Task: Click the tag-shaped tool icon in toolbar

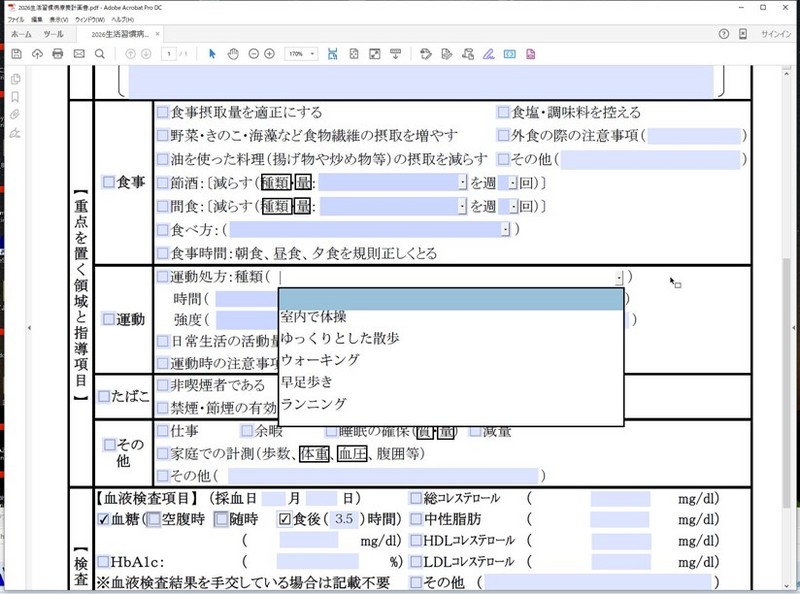Action: pyautogui.click(x=426, y=54)
